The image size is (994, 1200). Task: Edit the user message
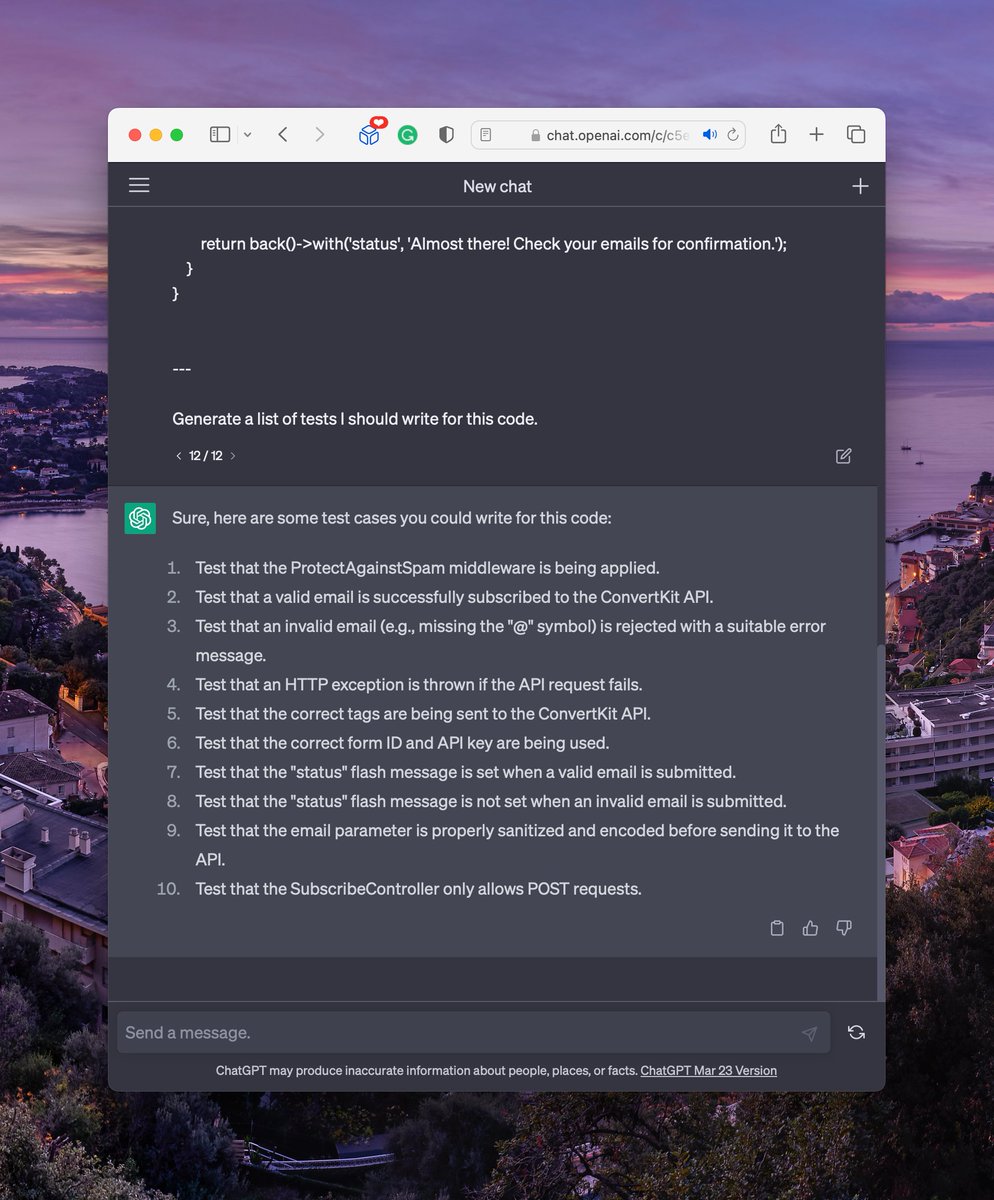tap(844, 456)
